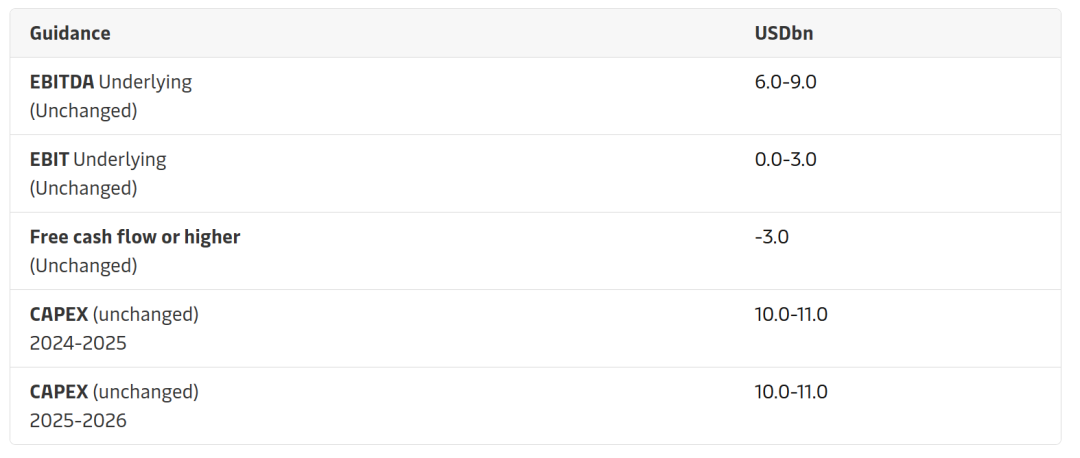Viewport: 1080px width, 458px height.
Task: Select the 10.0-11.0 value for CAPEX 2024-2025
Action: tap(791, 315)
